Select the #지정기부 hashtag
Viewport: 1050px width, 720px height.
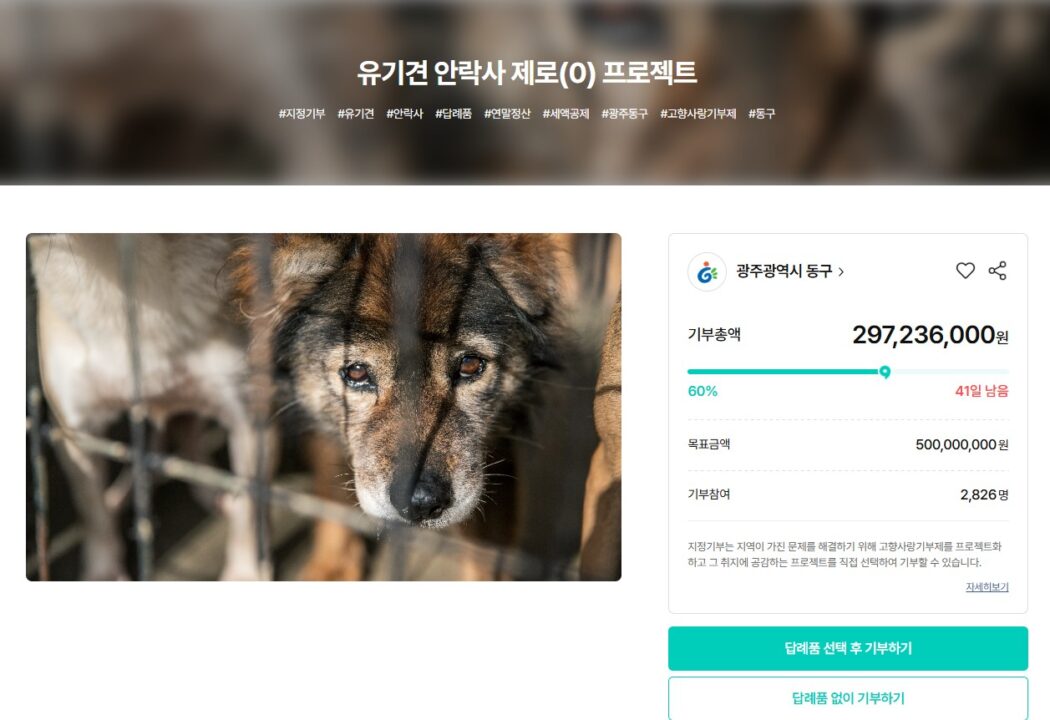pyautogui.click(x=301, y=114)
